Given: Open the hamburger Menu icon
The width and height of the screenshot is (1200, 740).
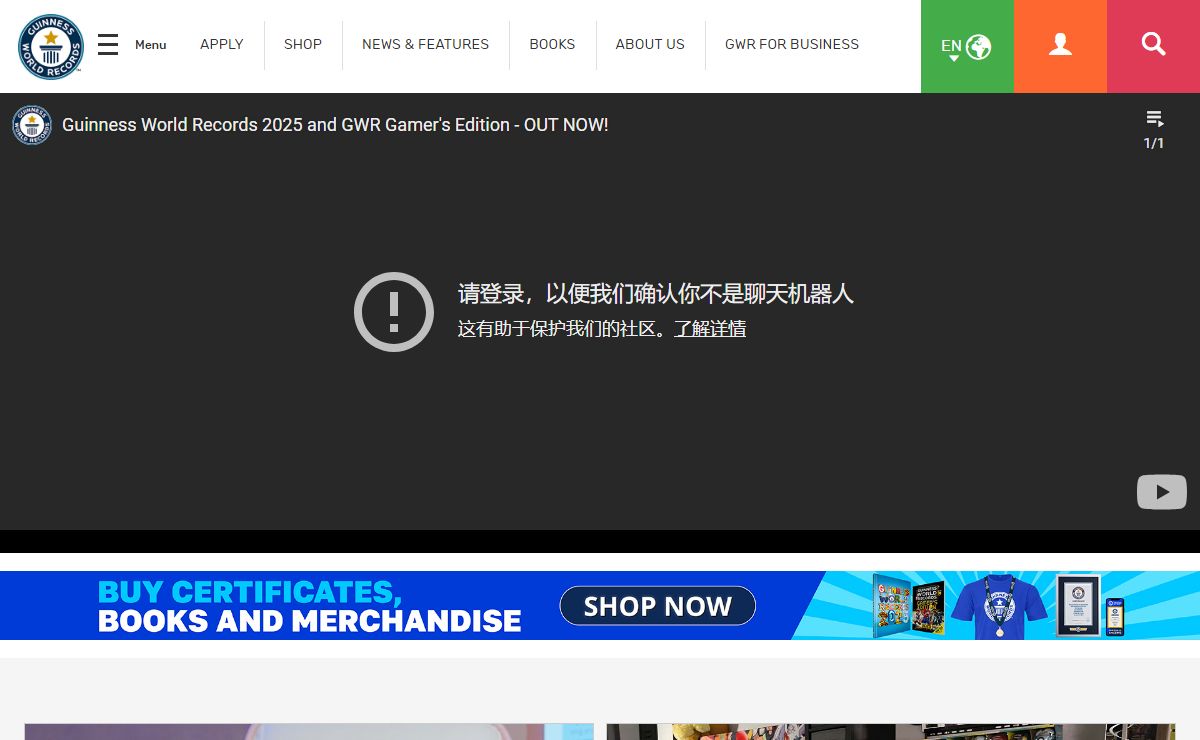Looking at the screenshot, I should [108, 45].
